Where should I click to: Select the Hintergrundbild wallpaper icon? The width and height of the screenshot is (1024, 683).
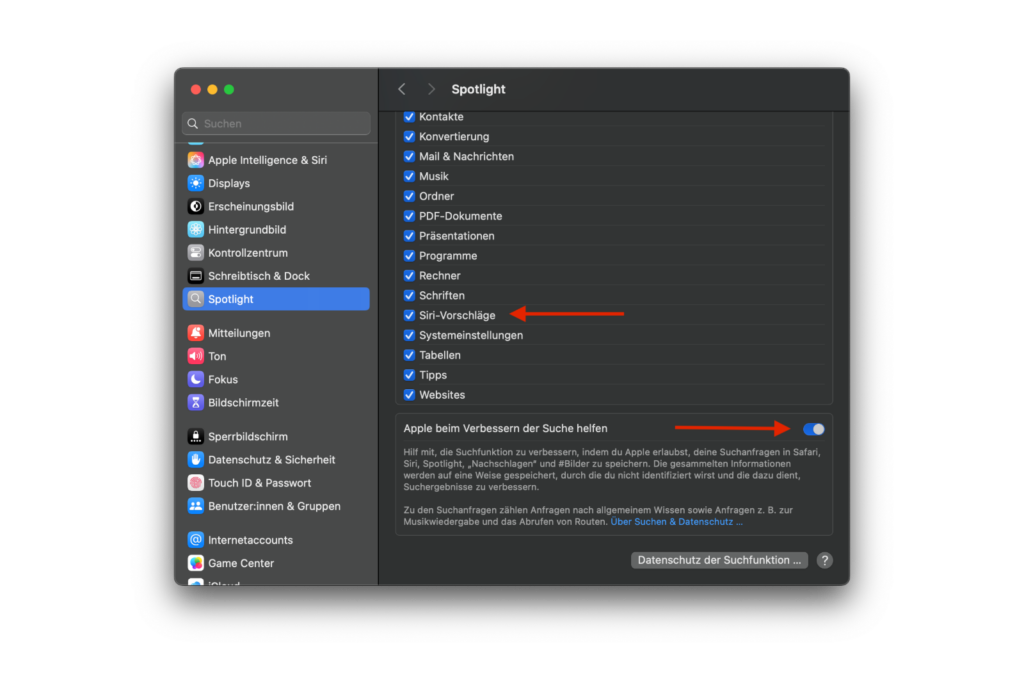pos(196,230)
